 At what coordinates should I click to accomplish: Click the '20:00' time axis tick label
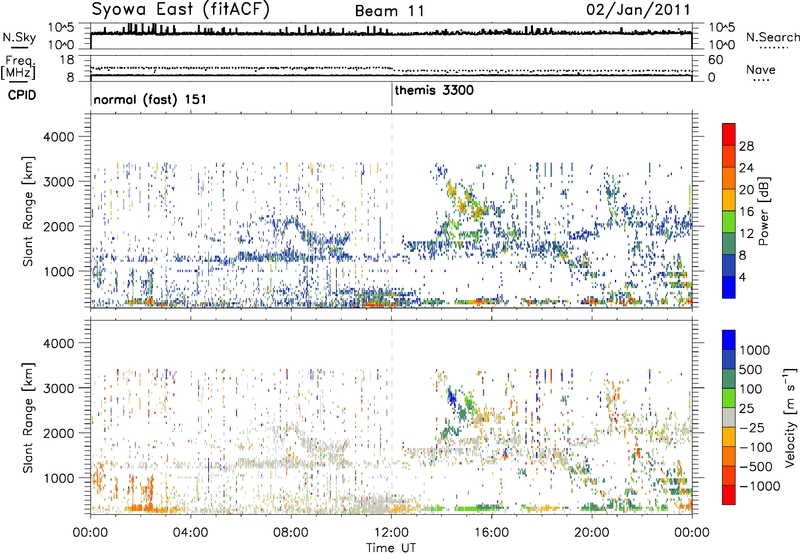[x=592, y=533]
